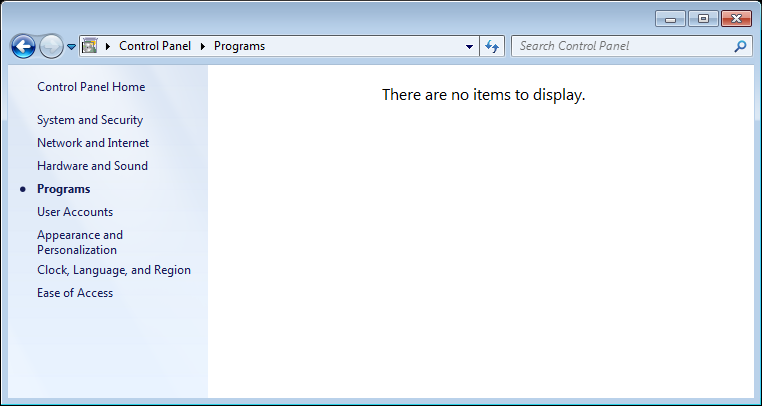Click the Back navigation arrow button
This screenshot has height=406, width=762.
tap(23, 46)
